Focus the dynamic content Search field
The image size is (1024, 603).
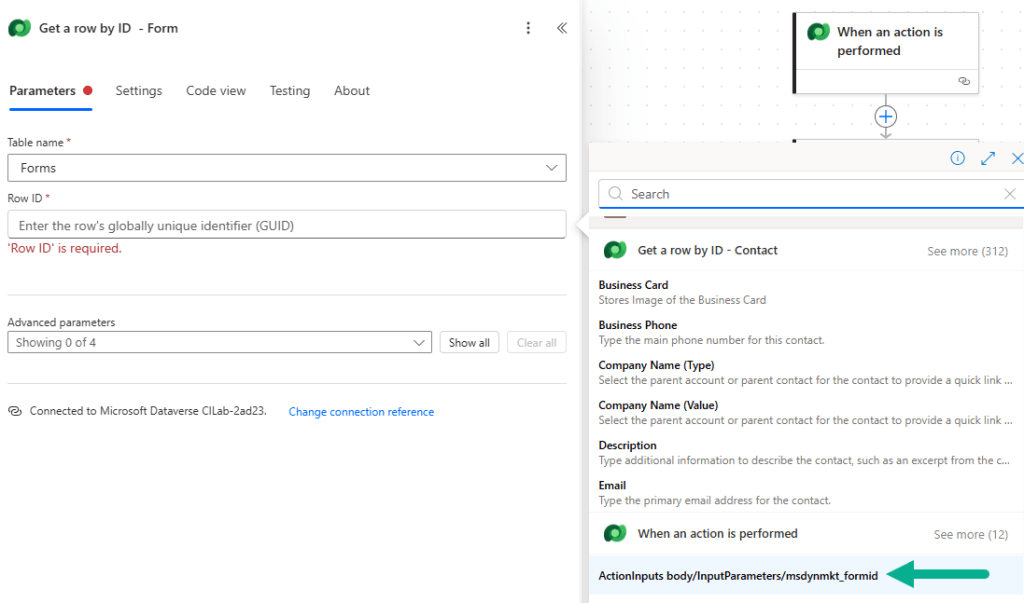(800, 194)
